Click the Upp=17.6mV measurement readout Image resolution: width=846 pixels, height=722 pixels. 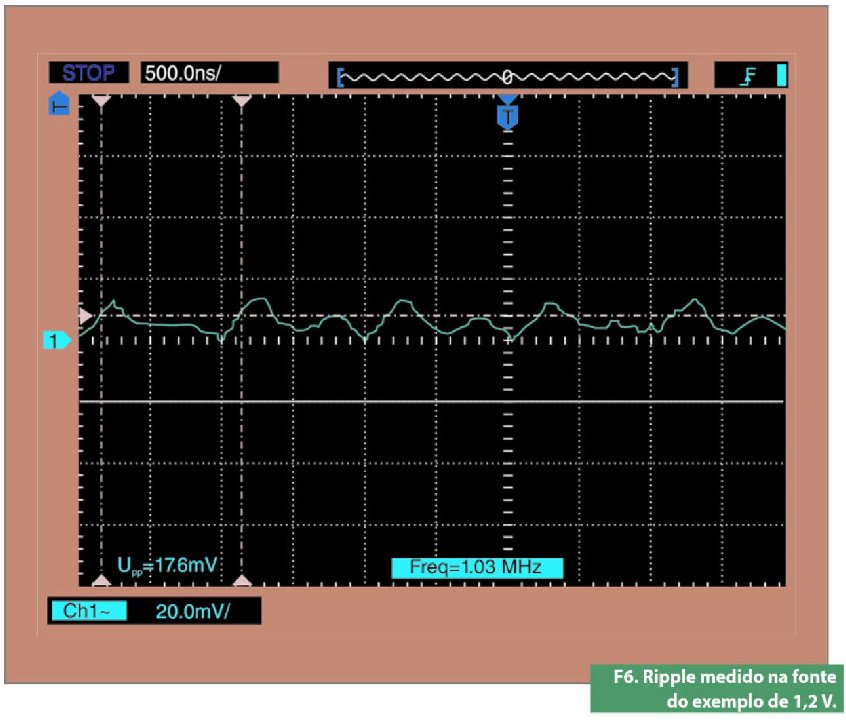tap(167, 567)
